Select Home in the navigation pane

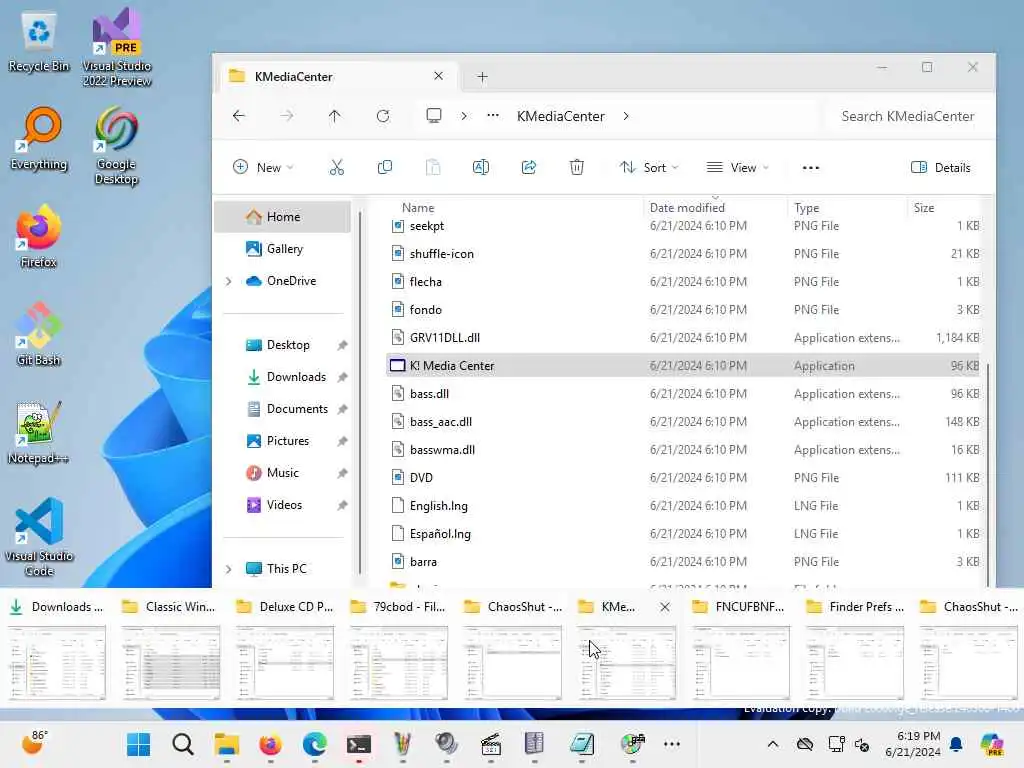click(x=283, y=217)
